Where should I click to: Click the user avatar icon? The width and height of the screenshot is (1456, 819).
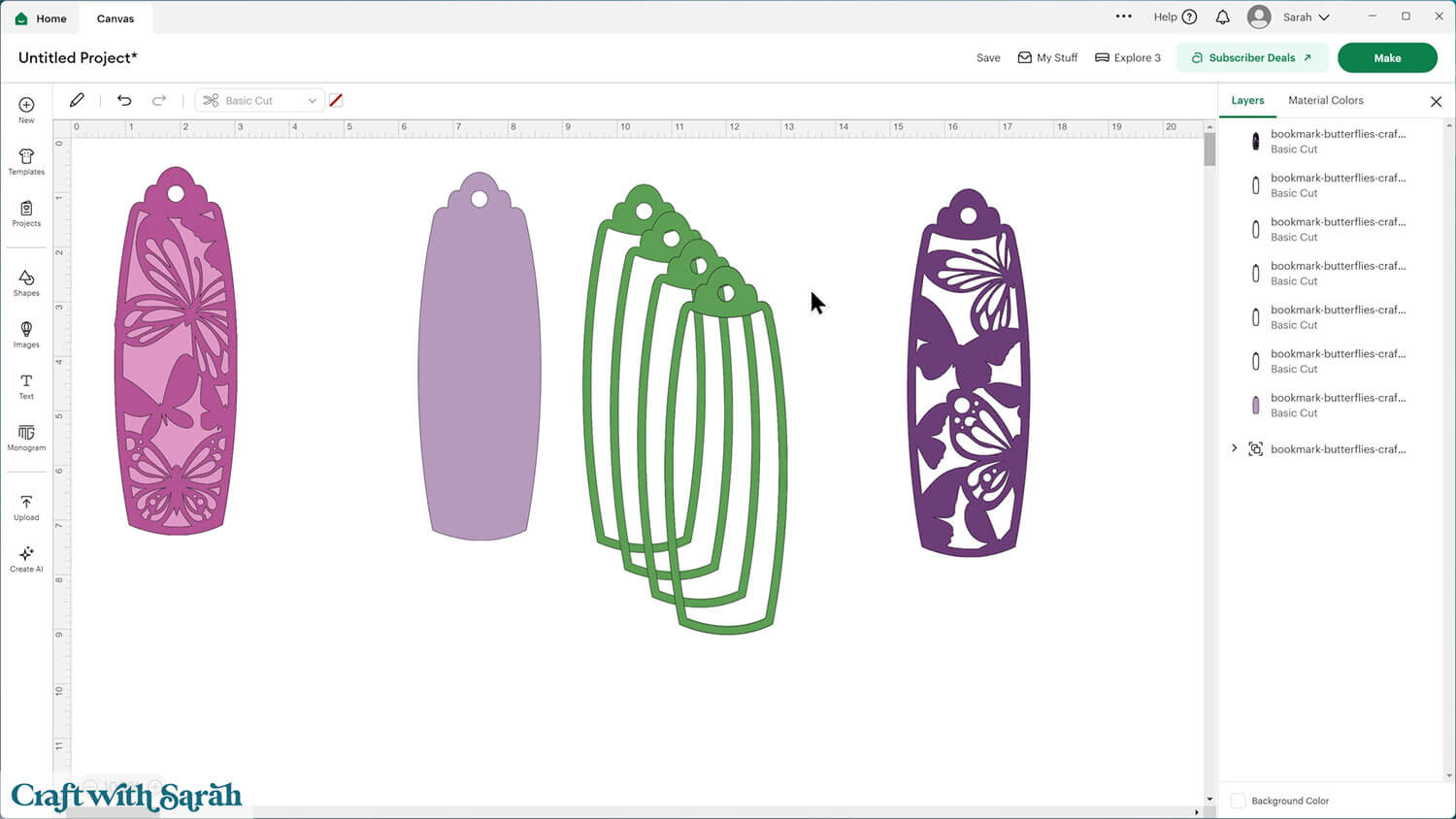point(1259,16)
